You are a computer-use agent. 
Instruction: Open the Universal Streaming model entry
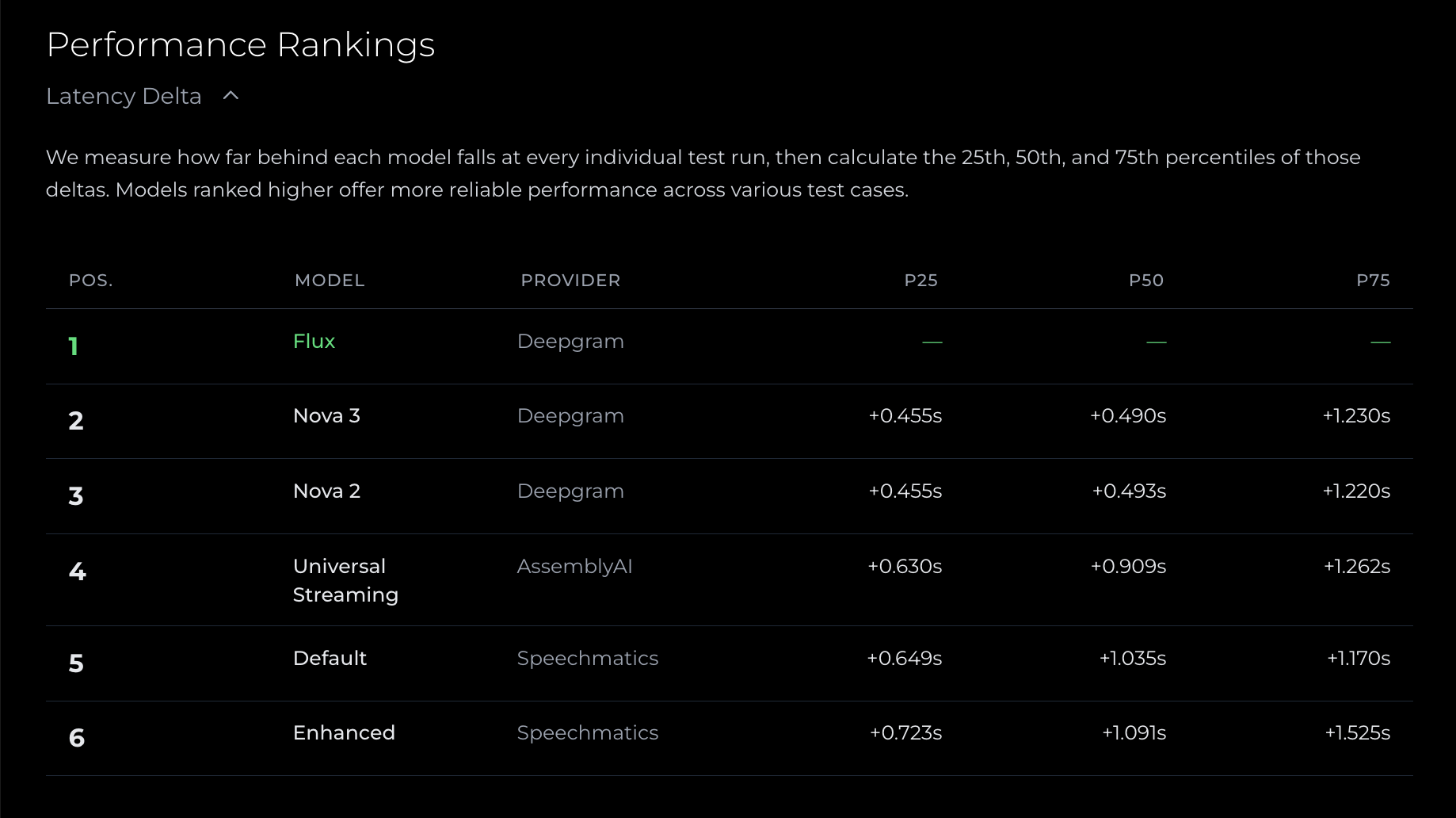tap(345, 580)
